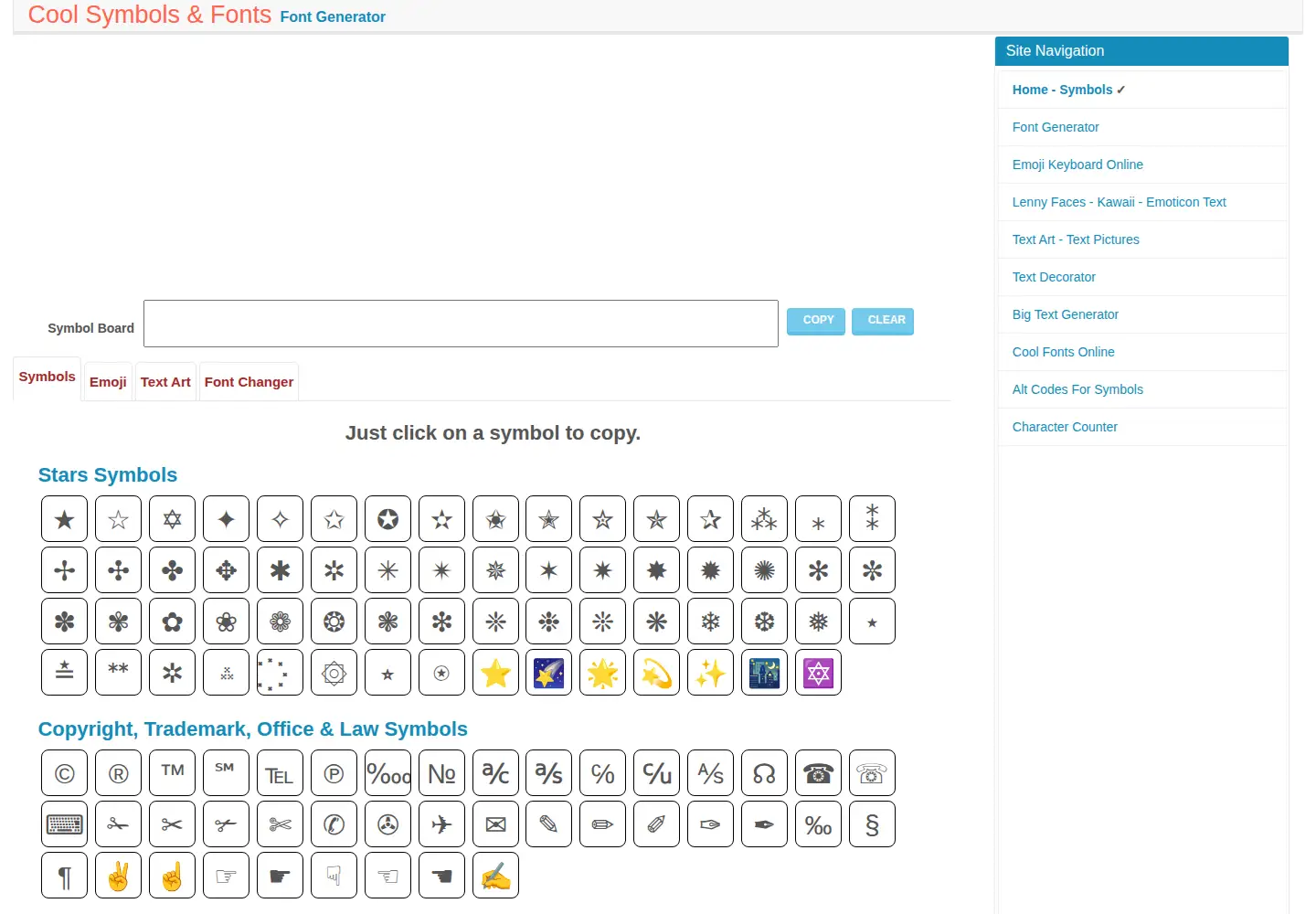This screenshot has width=1316, height=914.
Task: Copy the glowing star emoji
Action: pos(603,673)
